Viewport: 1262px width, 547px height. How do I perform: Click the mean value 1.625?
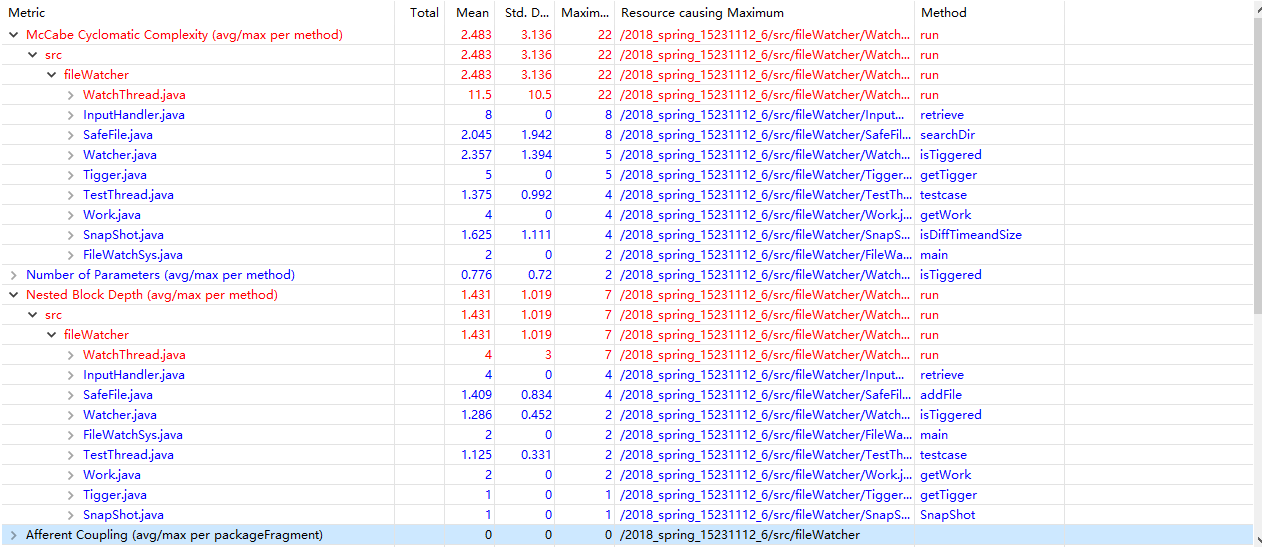[476, 235]
